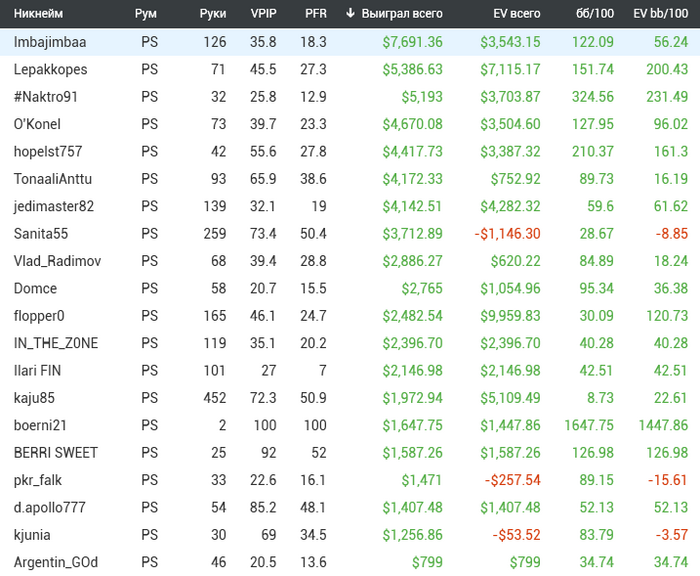Click VPIP value 73.4

[263, 234]
